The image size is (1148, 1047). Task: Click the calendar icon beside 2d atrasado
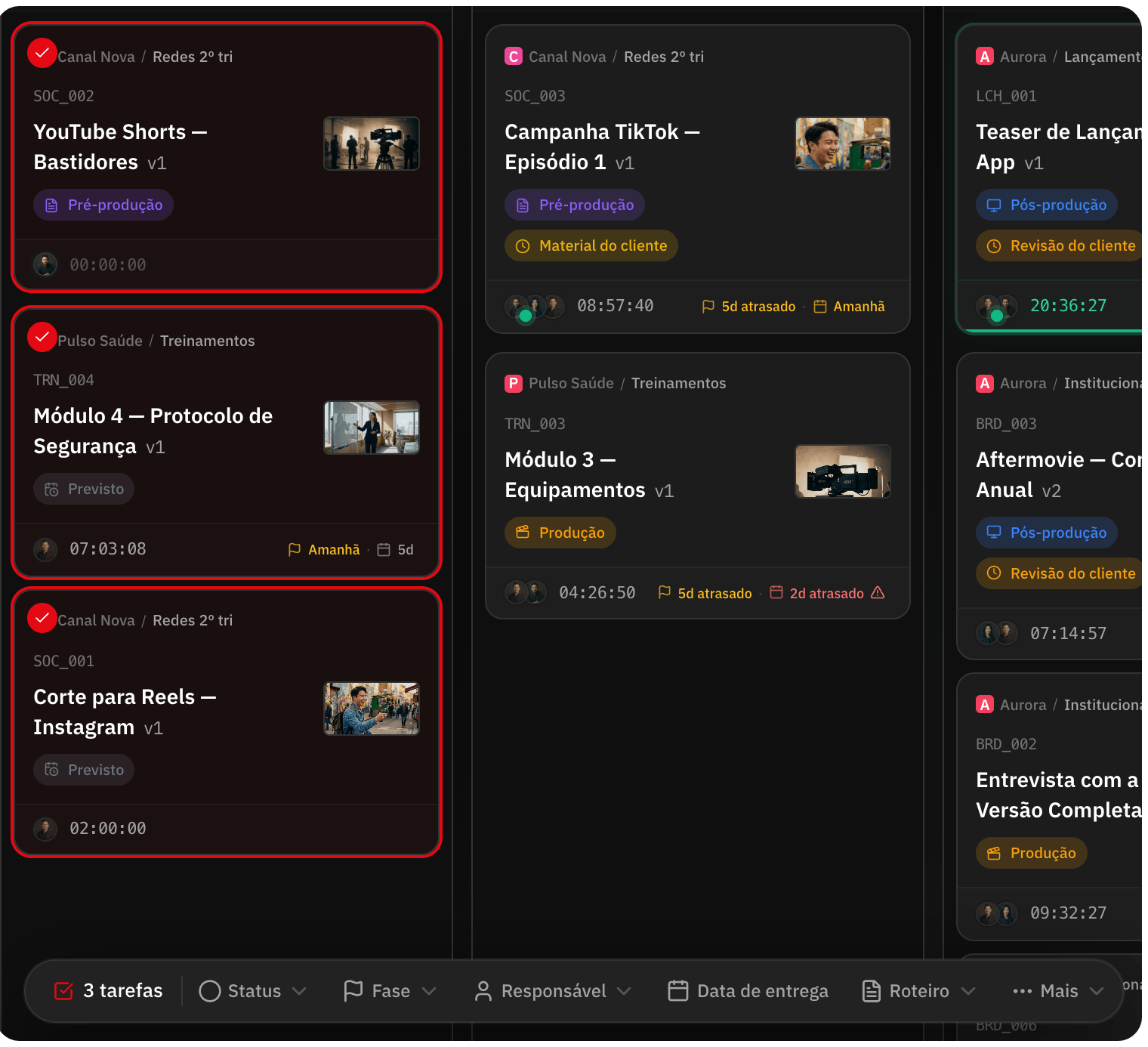pos(776,592)
